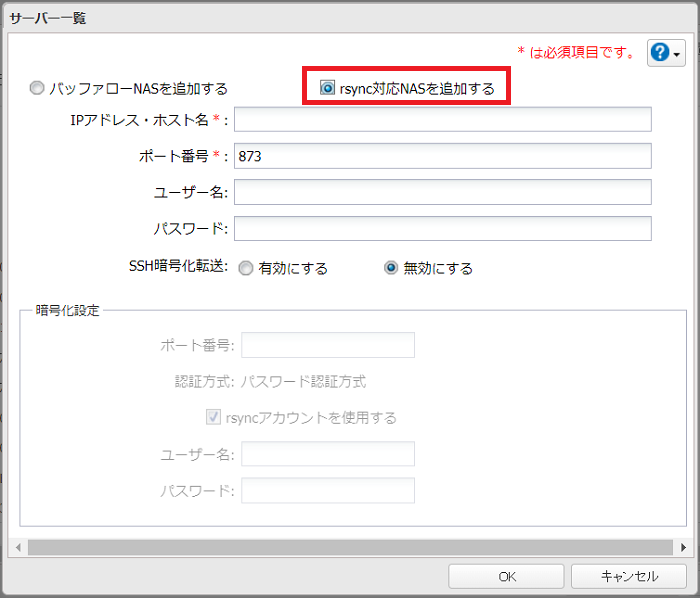Select バッファローNASを追加する radio button

pos(37,88)
